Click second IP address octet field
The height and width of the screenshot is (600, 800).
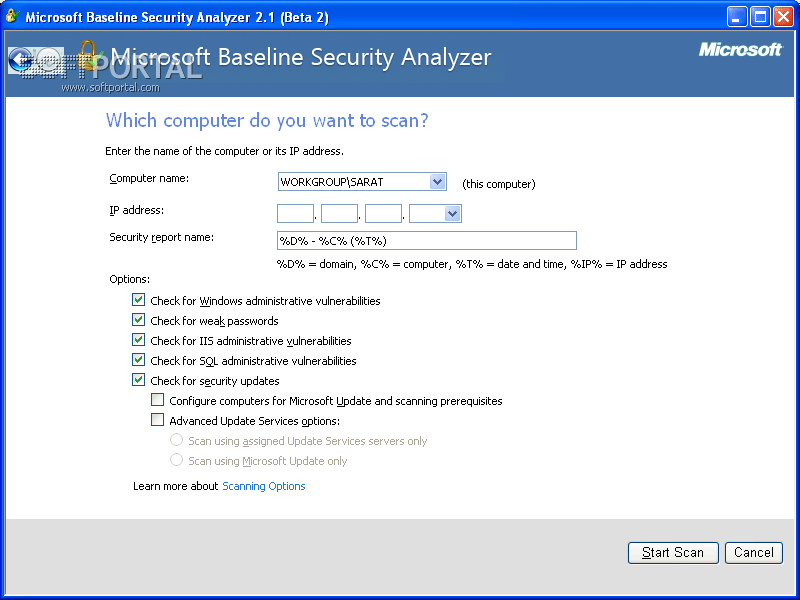tap(339, 214)
